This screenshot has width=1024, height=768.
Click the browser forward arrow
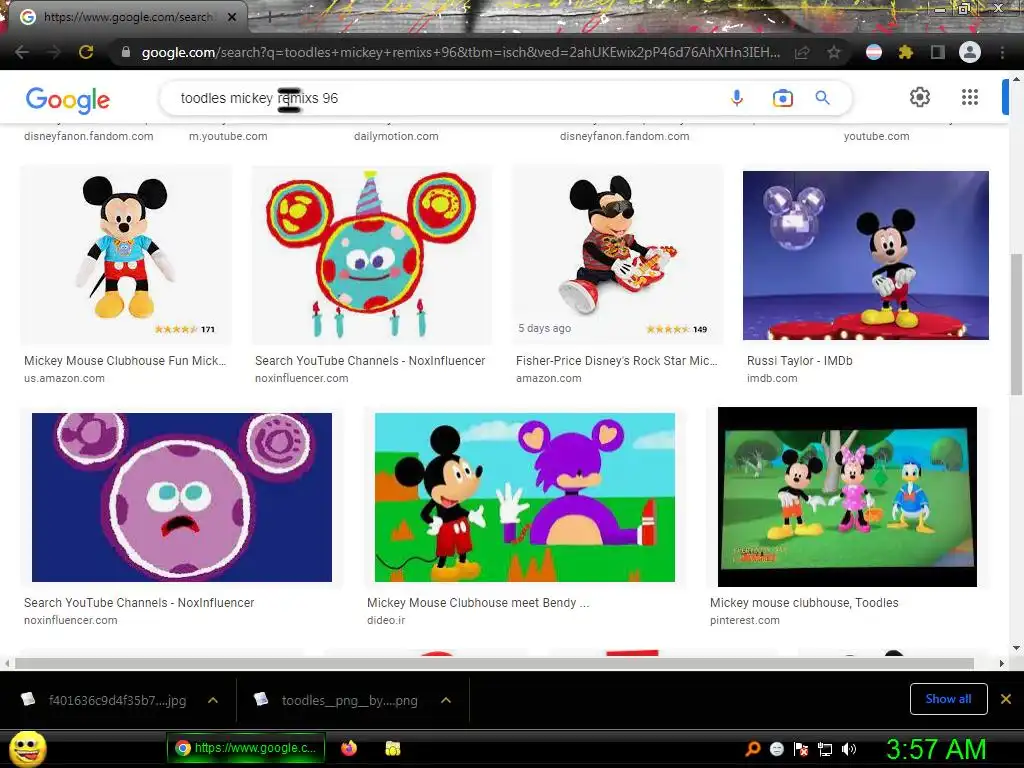pos(54,52)
